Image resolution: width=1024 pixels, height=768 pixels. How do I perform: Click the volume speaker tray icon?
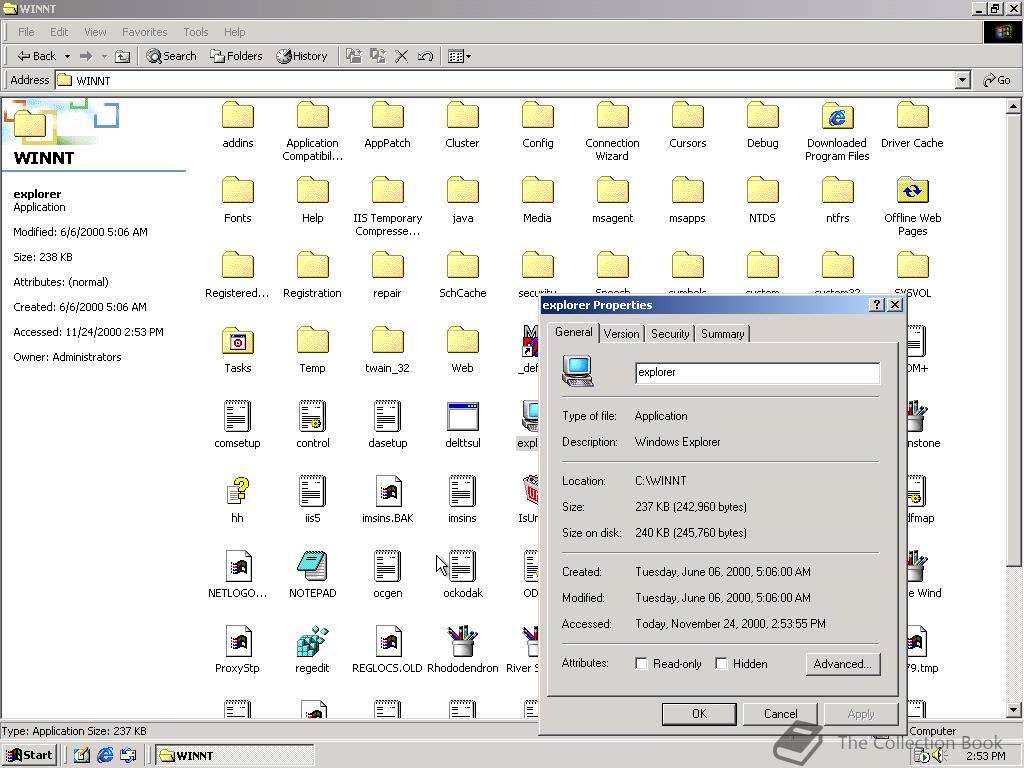coord(939,756)
